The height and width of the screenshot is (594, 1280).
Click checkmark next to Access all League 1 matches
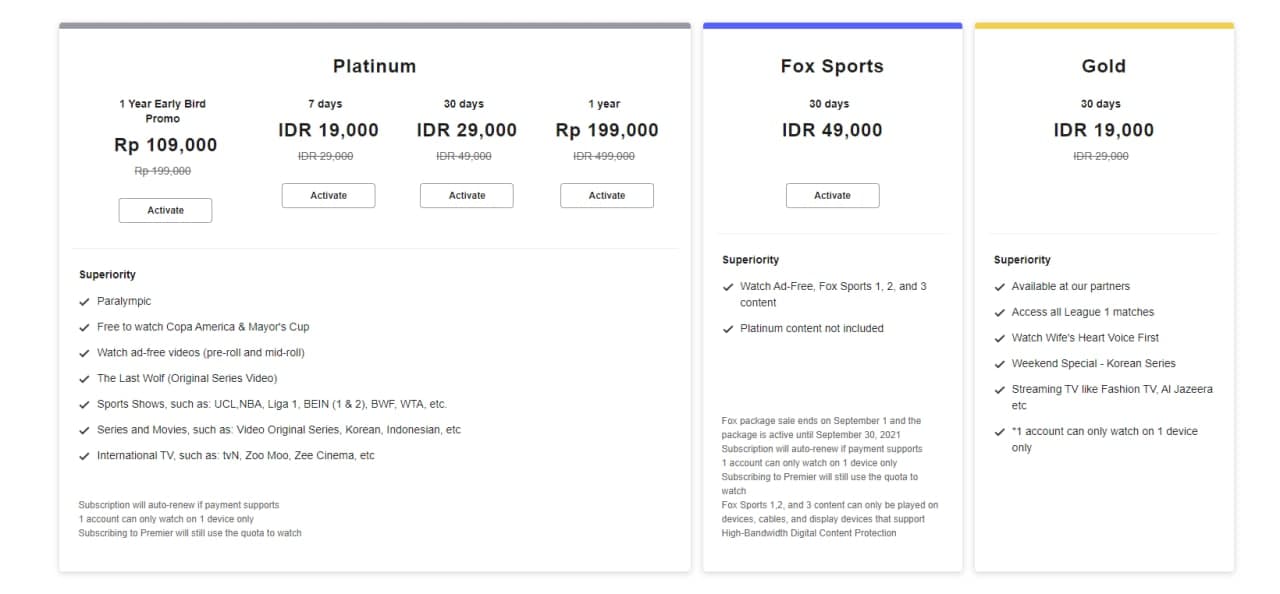1000,313
